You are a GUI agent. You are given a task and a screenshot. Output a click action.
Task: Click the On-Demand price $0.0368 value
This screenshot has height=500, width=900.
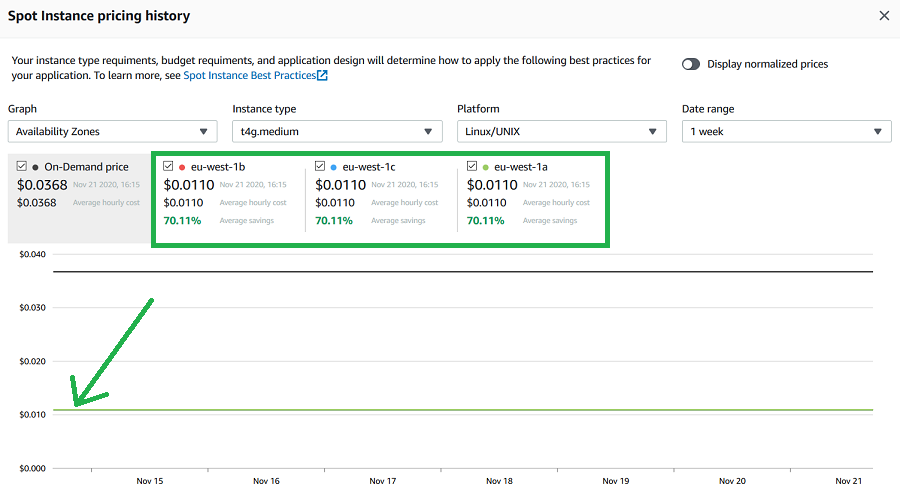42,185
